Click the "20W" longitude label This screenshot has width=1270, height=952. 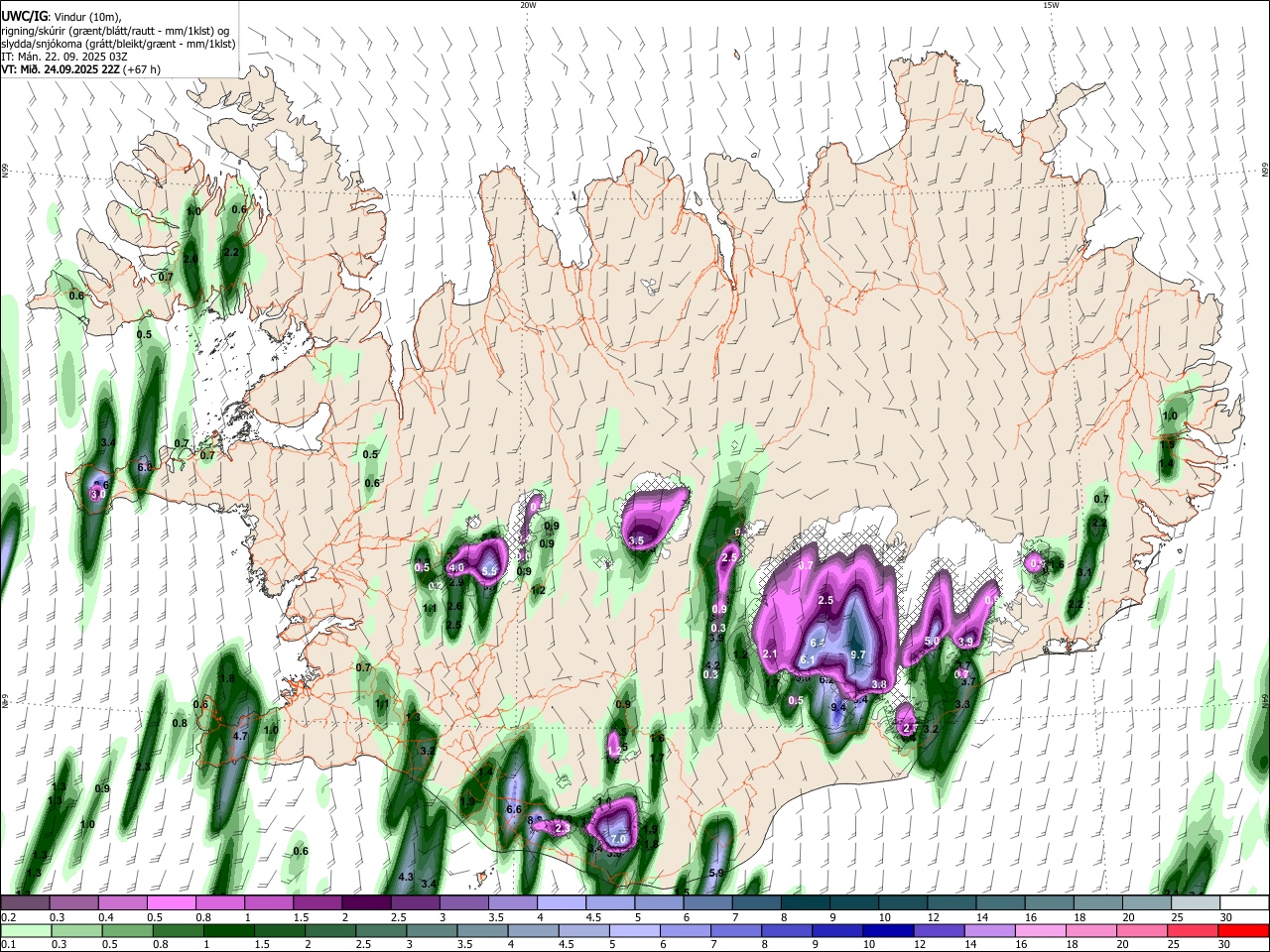pos(528,5)
